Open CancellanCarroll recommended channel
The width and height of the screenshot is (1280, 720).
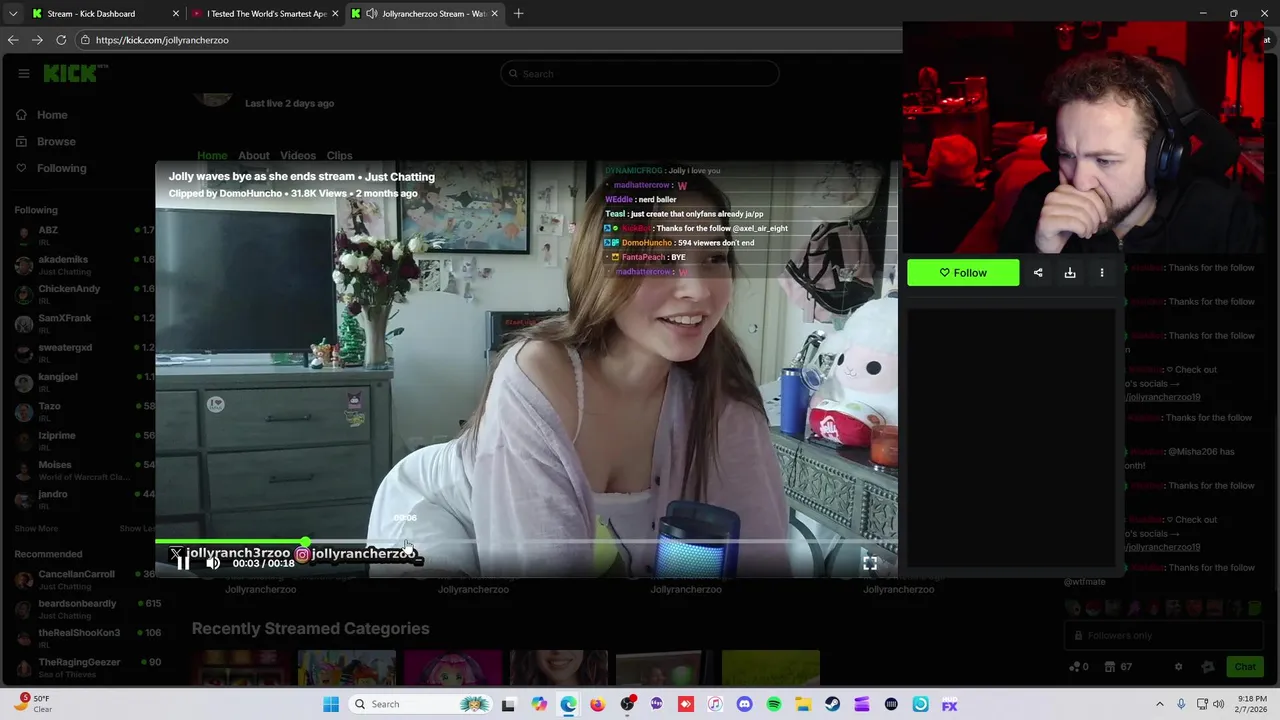pos(85,579)
